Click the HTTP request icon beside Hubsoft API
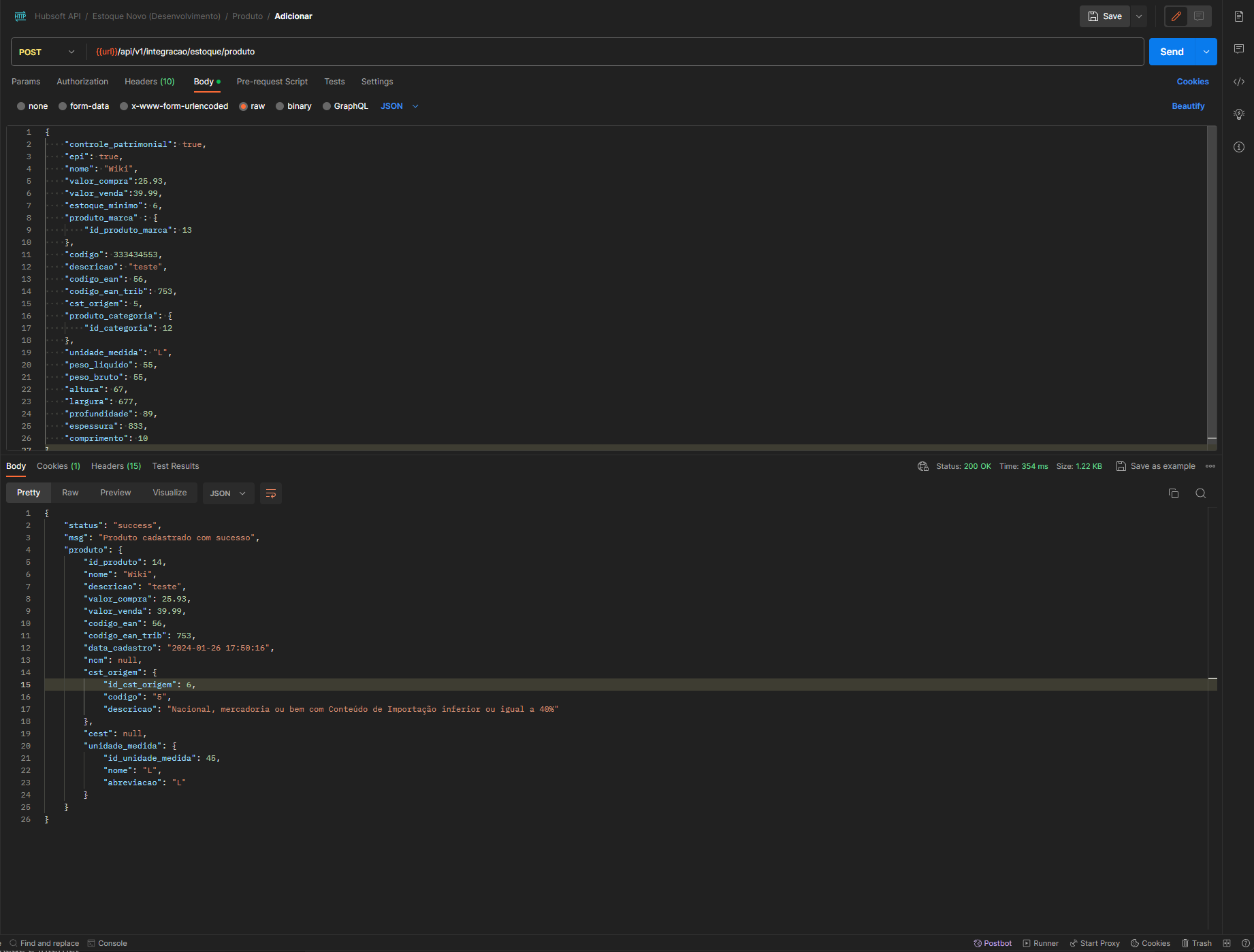1254x952 pixels. [x=20, y=16]
